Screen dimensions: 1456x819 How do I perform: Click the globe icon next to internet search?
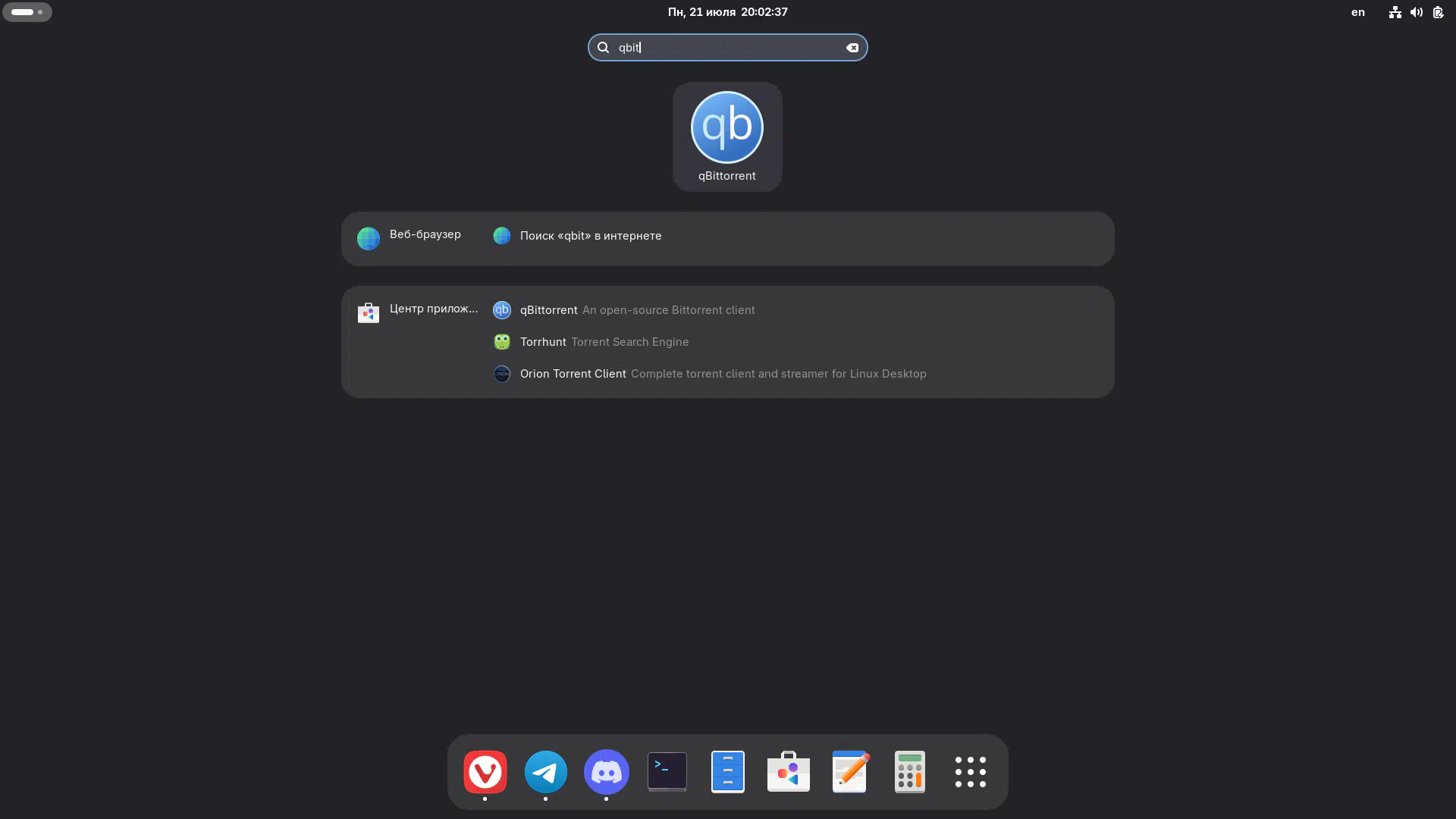coord(502,236)
